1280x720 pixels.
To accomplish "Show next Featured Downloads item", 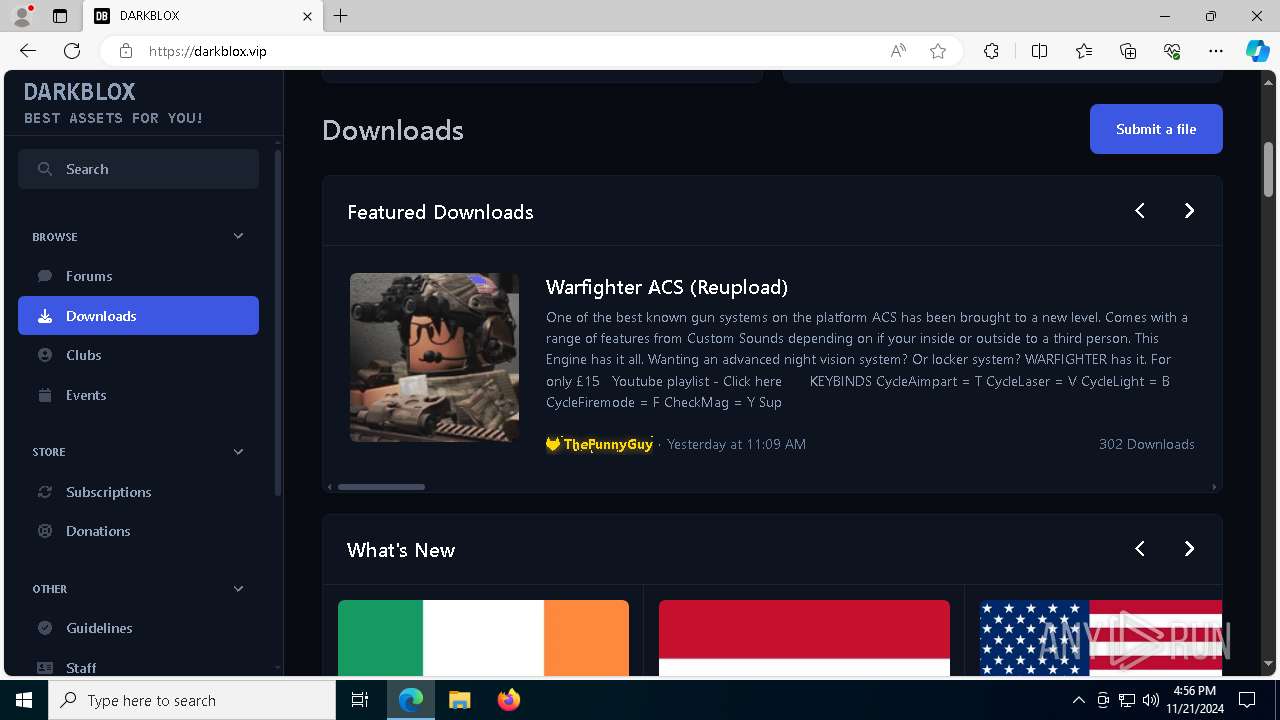I will click(1189, 210).
